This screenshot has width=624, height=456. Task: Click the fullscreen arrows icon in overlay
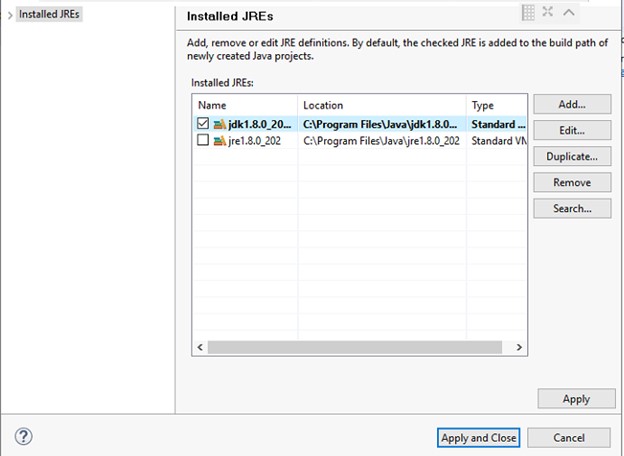click(548, 12)
